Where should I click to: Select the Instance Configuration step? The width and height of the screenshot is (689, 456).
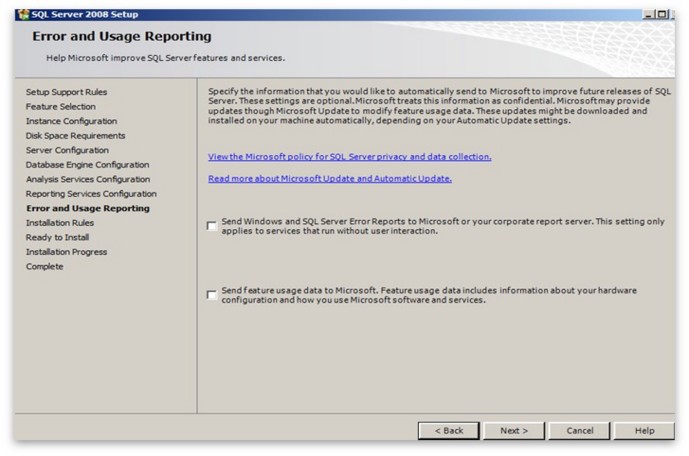[71, 121]
